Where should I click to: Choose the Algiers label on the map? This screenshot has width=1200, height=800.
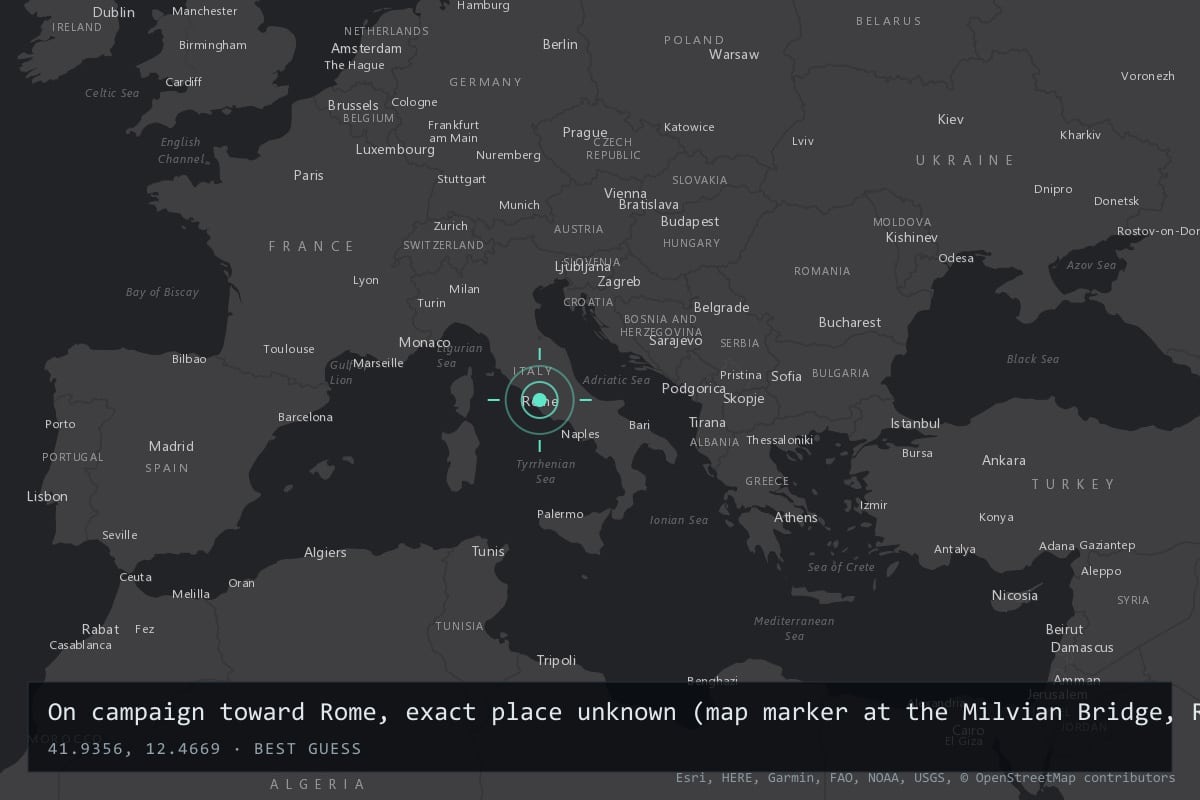325,552
